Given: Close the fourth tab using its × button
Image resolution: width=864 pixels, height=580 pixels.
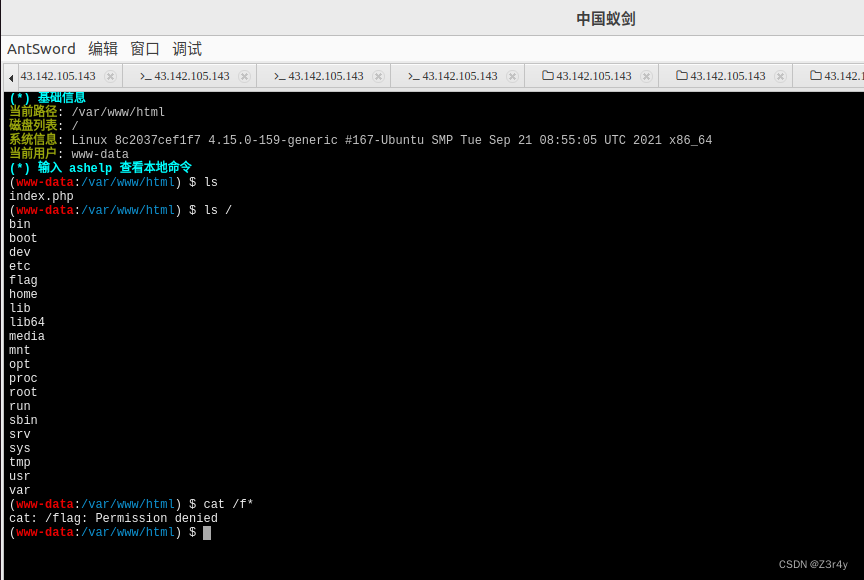Looking at the screenshot, I should 511,75.
